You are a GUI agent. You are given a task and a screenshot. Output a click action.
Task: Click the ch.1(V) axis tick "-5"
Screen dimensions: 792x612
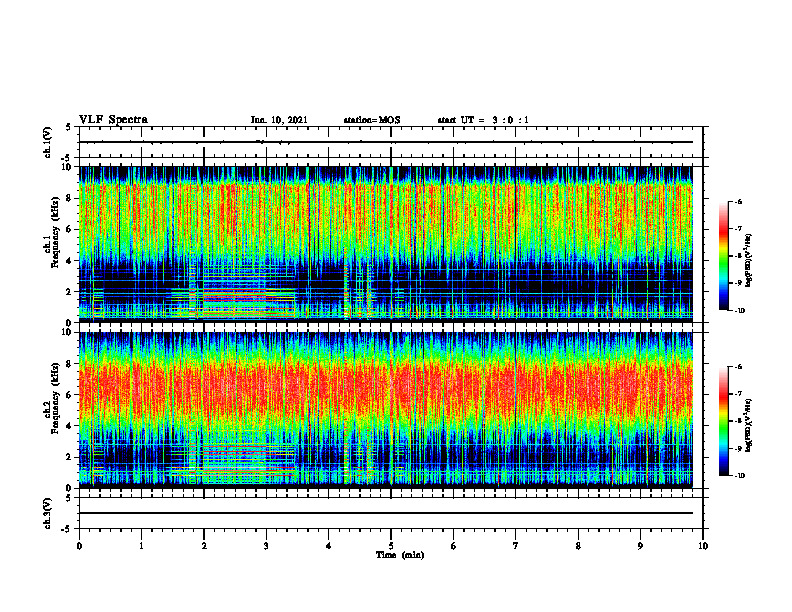pos(67,158)
